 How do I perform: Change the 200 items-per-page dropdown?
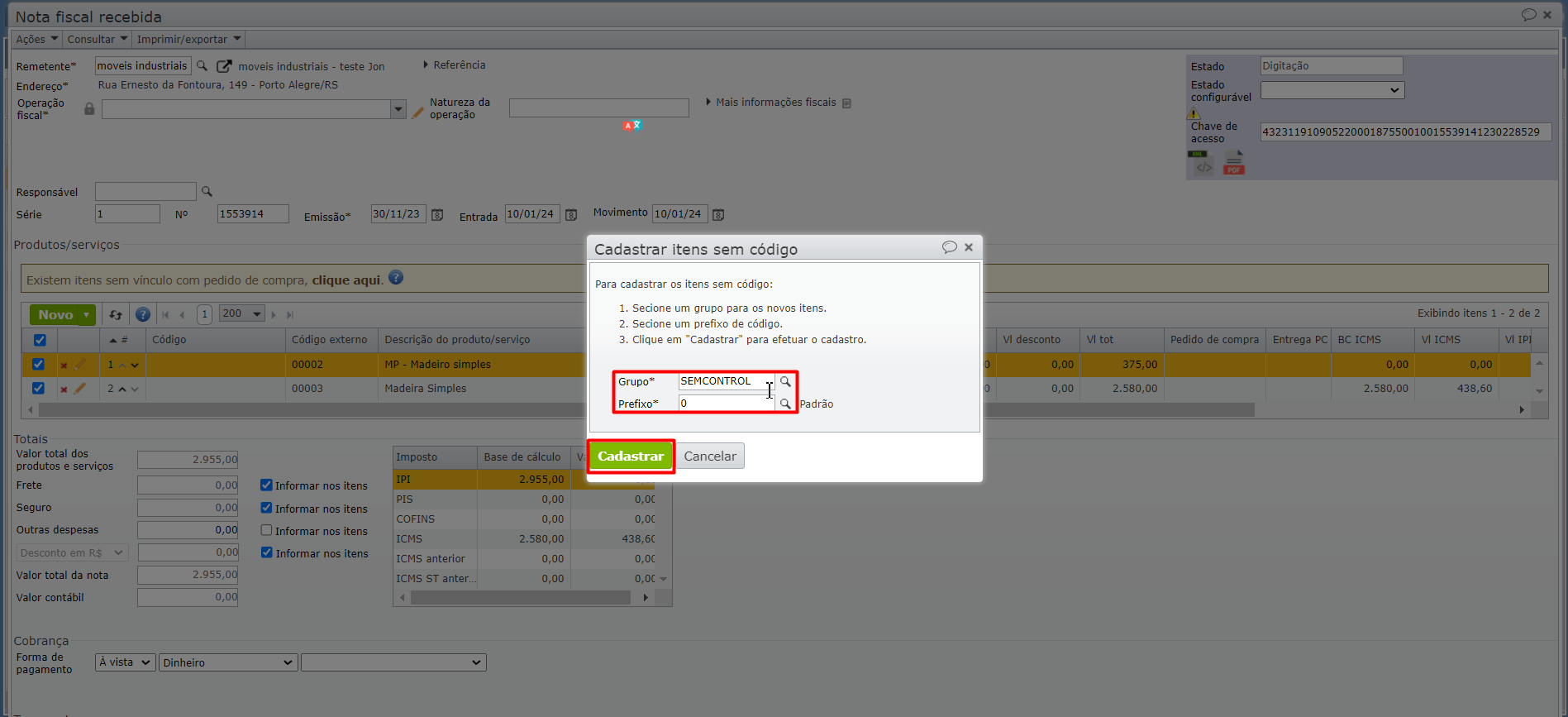(241, 313)
